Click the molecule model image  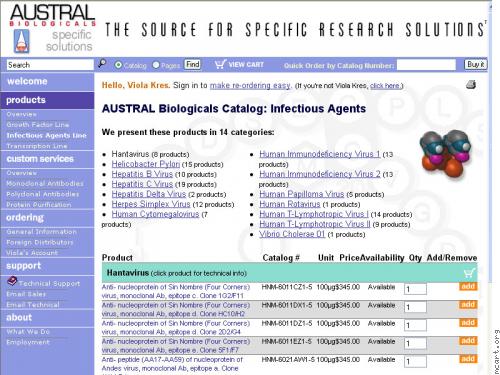pos(446,154)
